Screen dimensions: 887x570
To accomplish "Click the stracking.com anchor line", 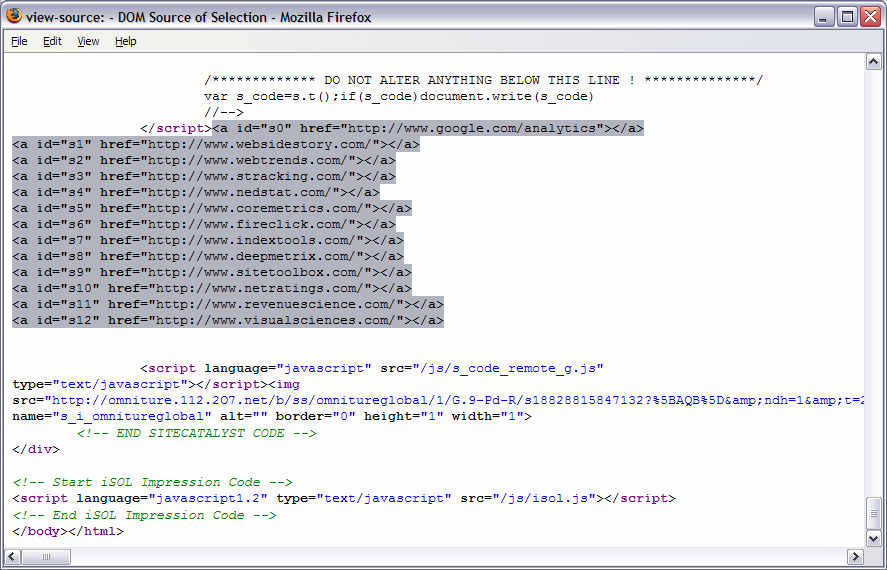I will point(204,176).
